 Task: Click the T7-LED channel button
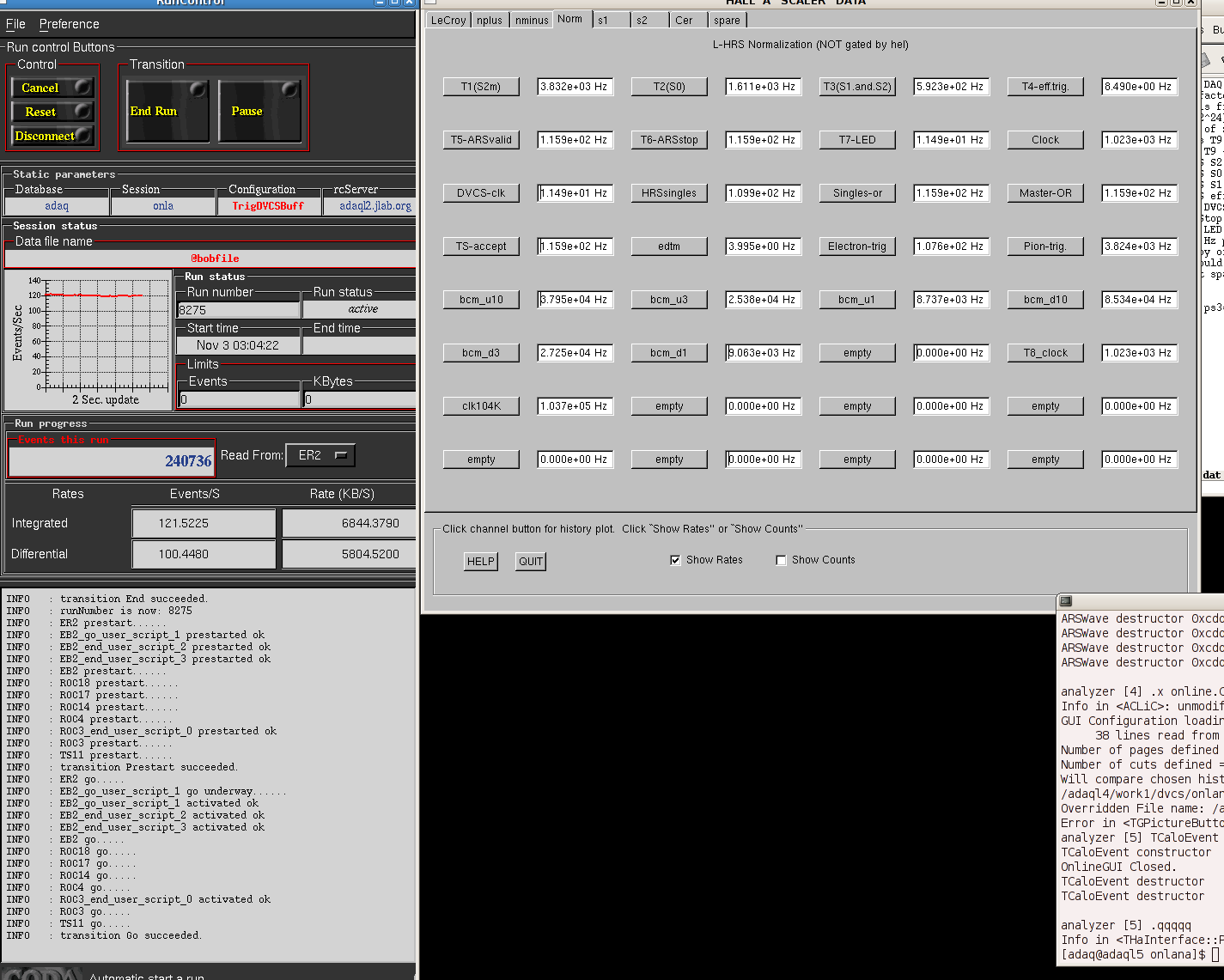pyautogui.click(x=857, y=140)
